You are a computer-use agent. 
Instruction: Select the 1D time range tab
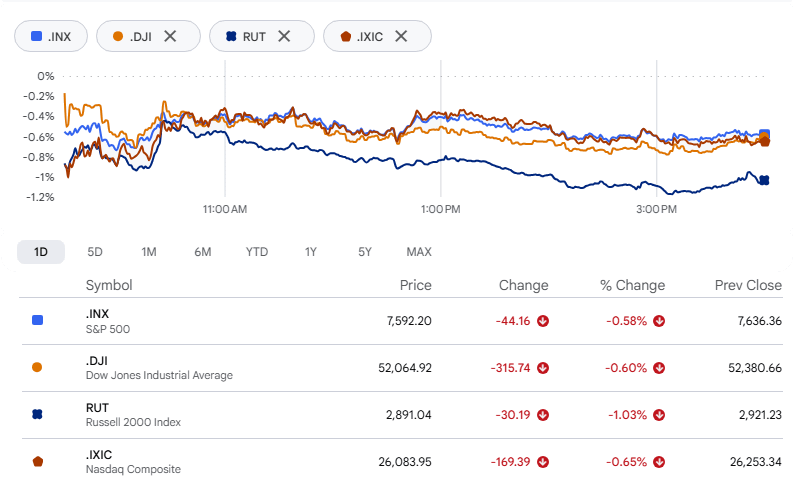[x=41, y=252]
